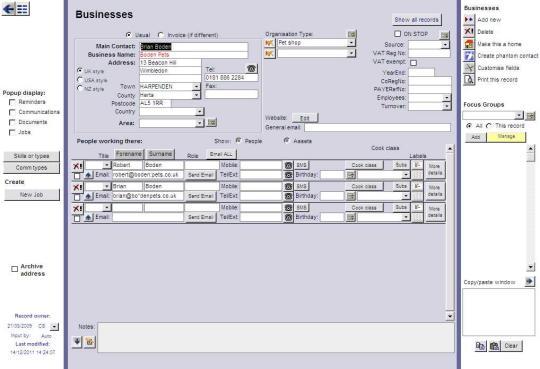The height and width of the screenshot is (369, 540).
Task: Click the Print this record icon
Action: (469, 80)
